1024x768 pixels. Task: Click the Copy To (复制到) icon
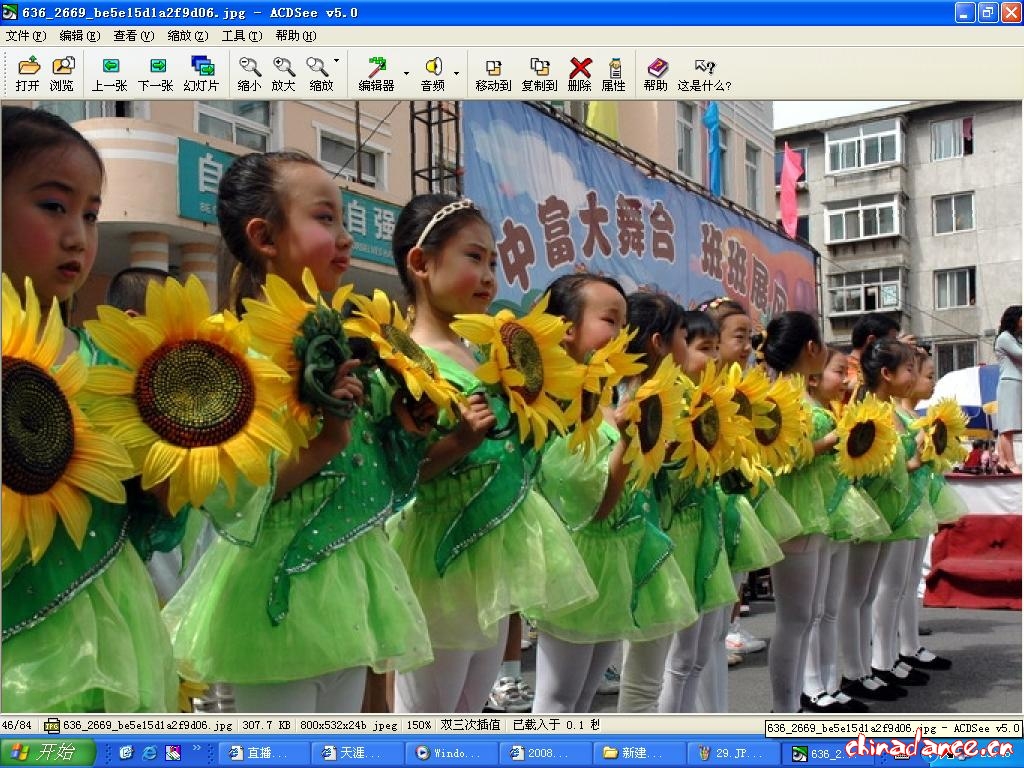pos(539,73)
